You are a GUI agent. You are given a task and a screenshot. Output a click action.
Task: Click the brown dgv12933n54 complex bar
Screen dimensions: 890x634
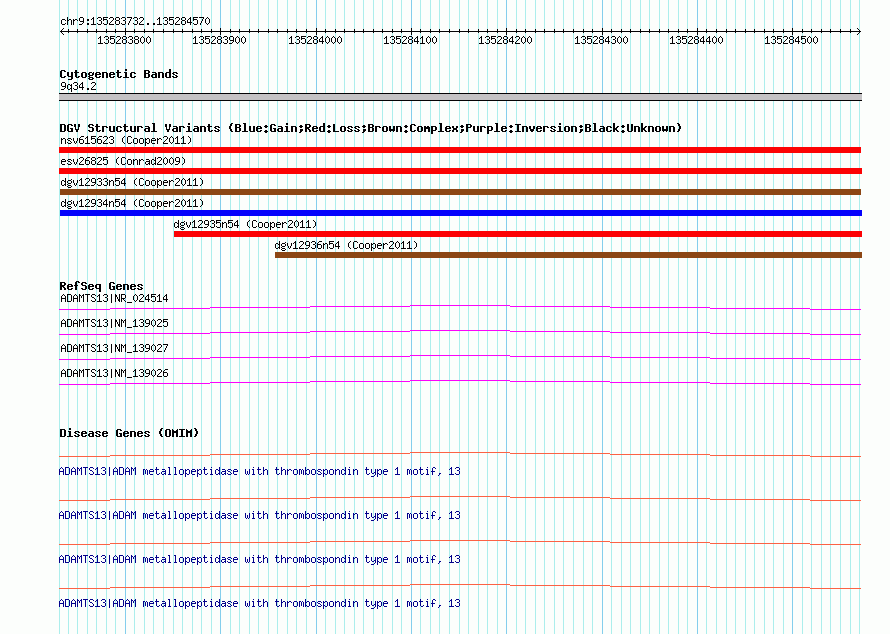pyautogui.click(x=460, y=192)
